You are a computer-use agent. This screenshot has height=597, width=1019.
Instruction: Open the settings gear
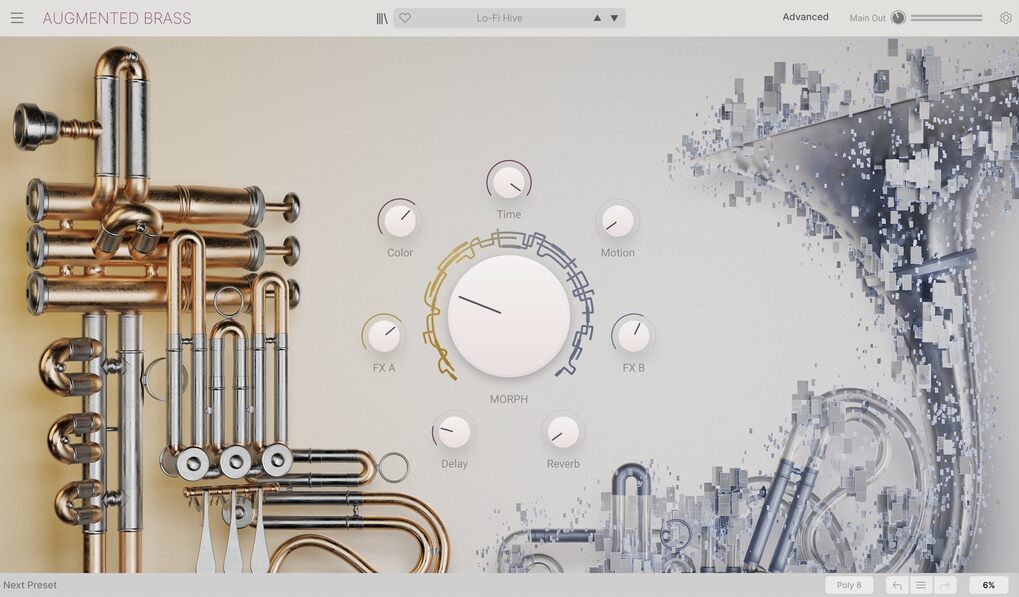pyautogui.click(x=1005, y=17)
